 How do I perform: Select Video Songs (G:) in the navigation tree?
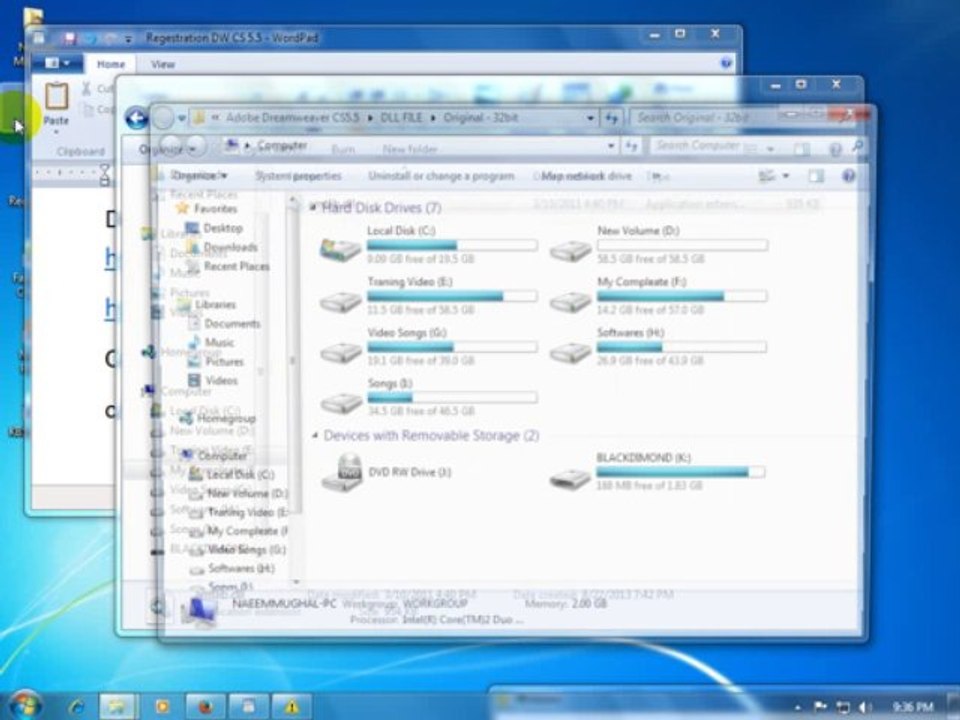pyautogui.click(x=246, y=549)
